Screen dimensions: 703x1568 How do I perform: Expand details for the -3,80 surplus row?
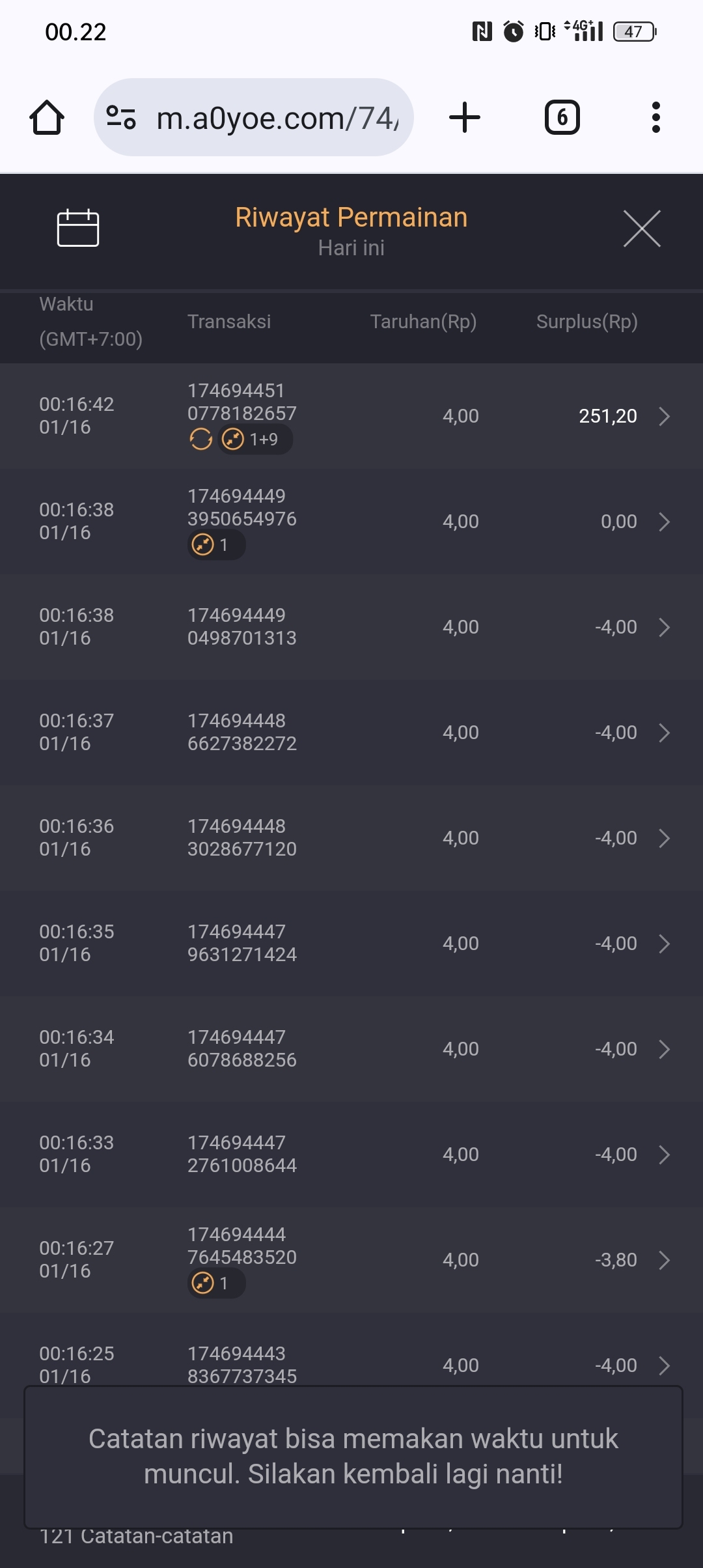click(x=664, y=1260)
